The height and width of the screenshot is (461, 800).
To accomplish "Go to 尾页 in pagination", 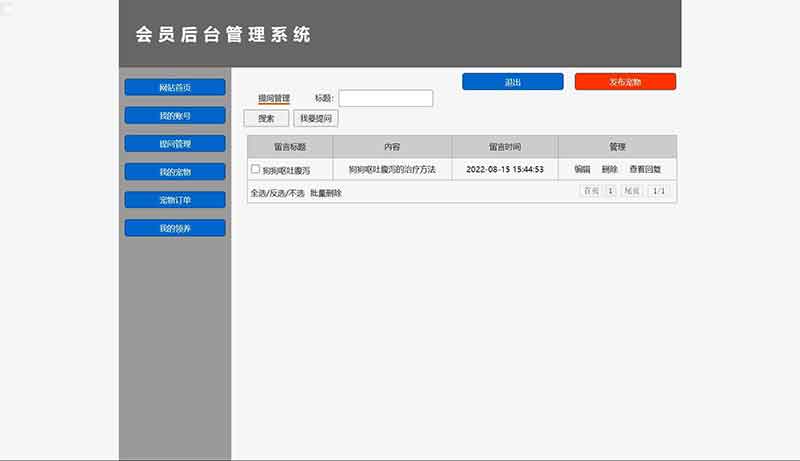I will click(632, 191).
